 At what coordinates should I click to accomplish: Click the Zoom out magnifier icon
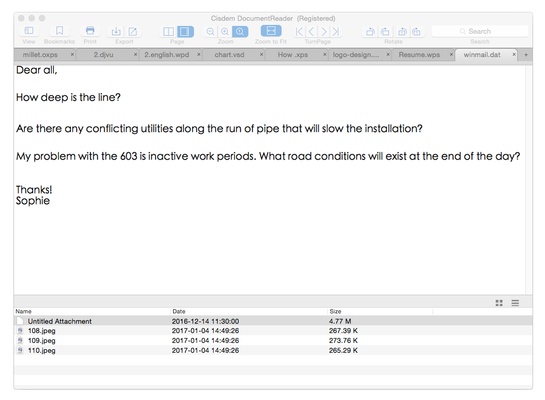pyautogui.click(x=210, y=32)
